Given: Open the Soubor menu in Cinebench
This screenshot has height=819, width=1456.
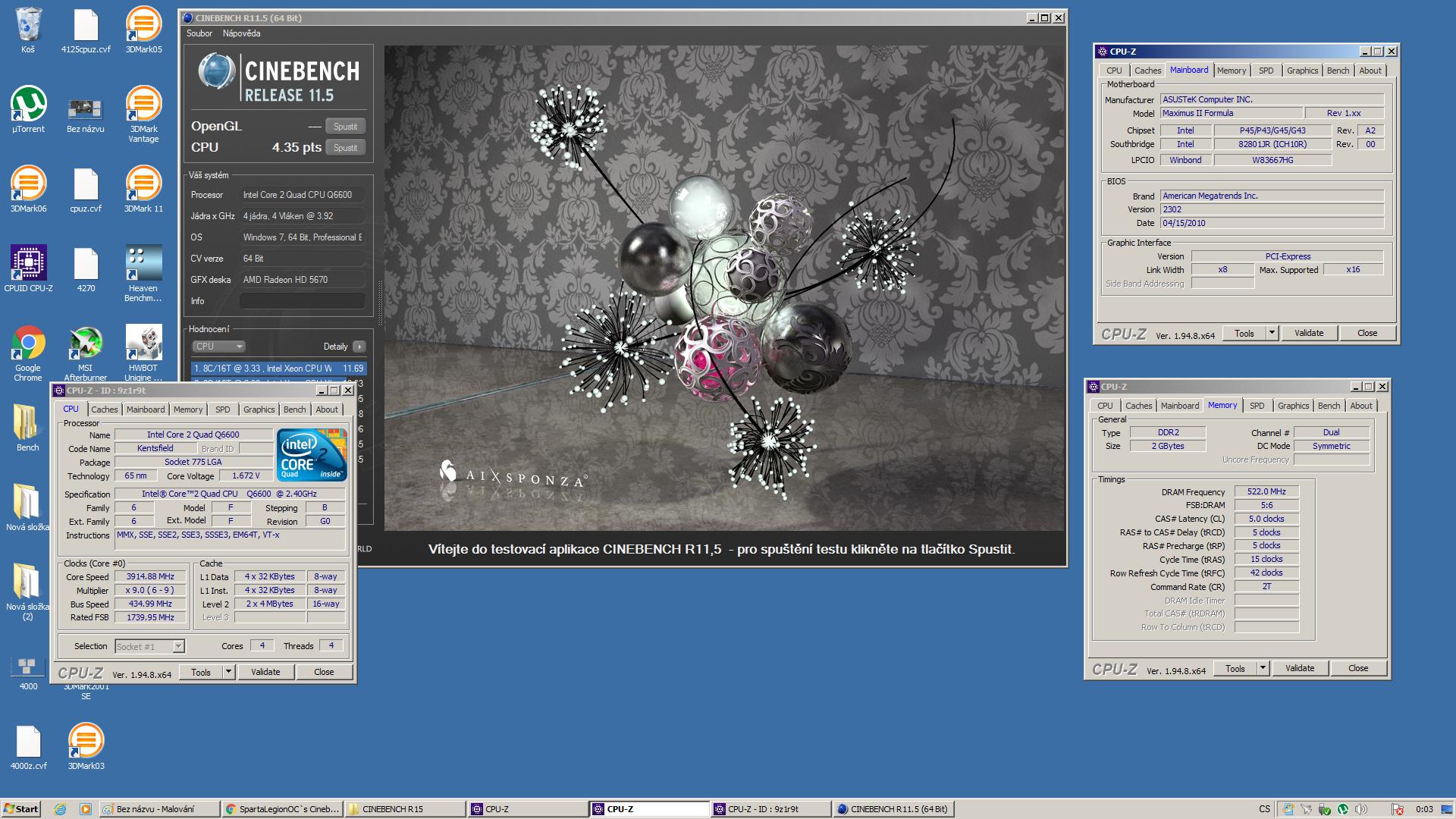Looking at the screenshot, I should click(x=199, y=33).
